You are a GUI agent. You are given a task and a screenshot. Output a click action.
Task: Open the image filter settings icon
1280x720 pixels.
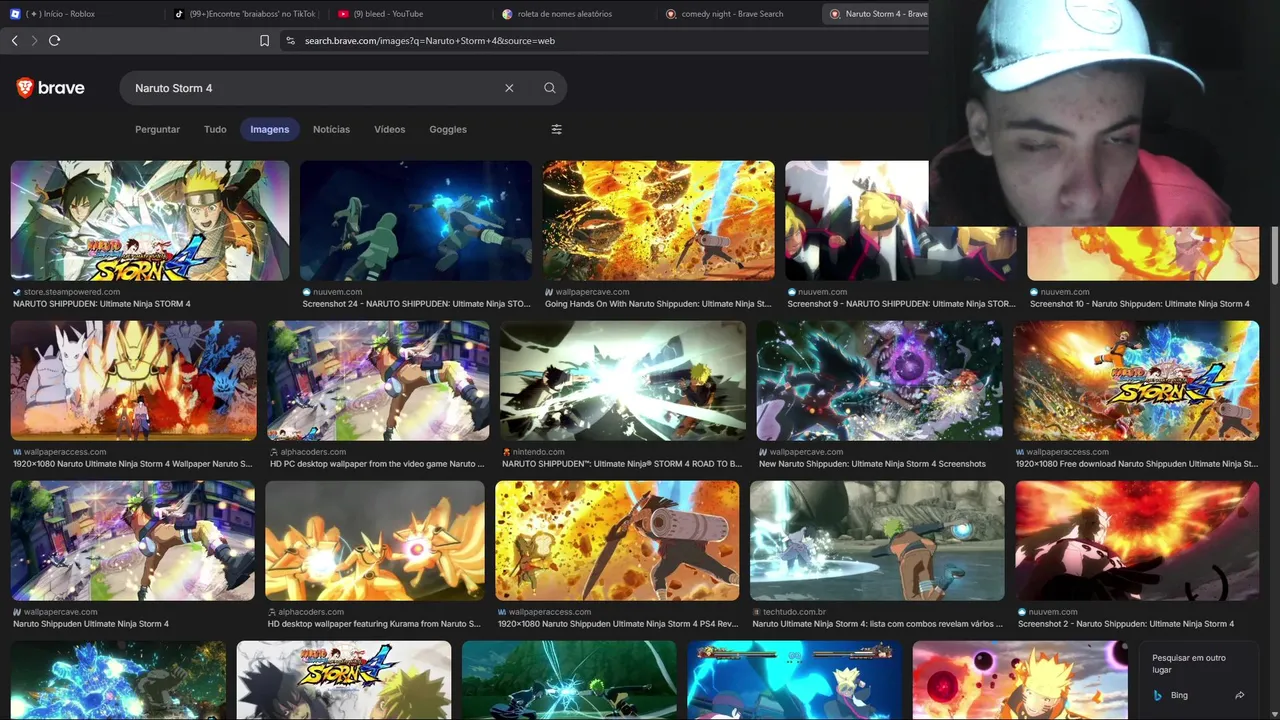[557, 129]
